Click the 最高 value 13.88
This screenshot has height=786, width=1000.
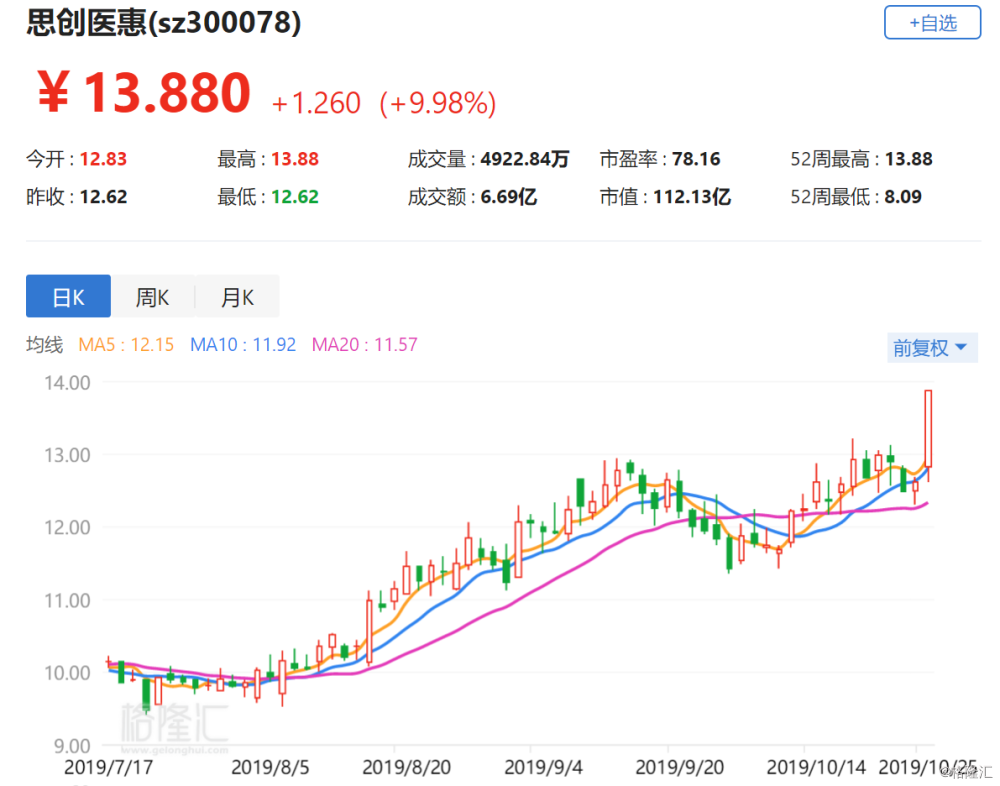click(295, 159)
